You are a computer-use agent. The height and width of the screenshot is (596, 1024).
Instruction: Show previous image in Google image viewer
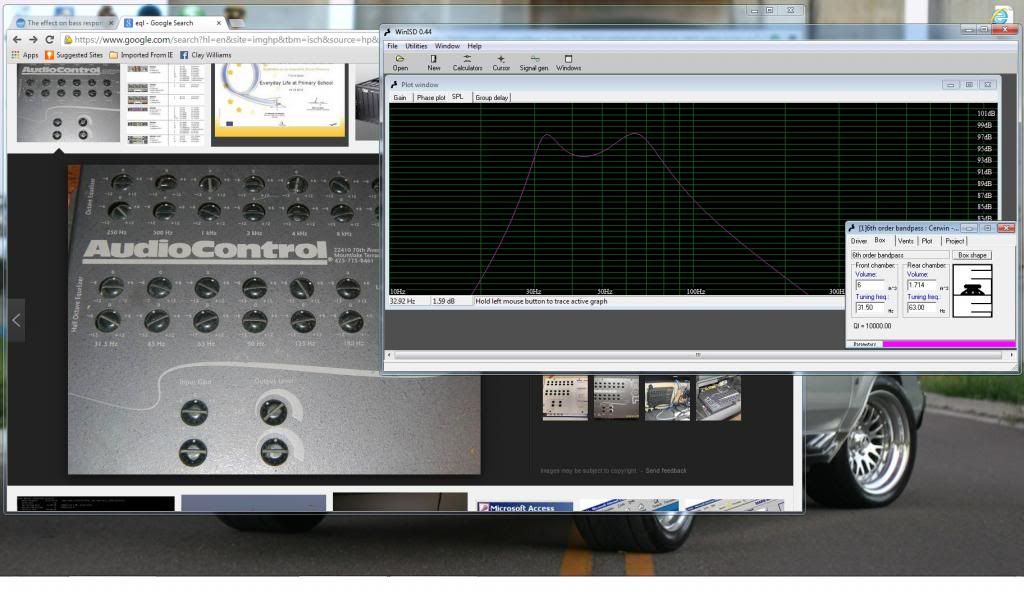[16, 320]
